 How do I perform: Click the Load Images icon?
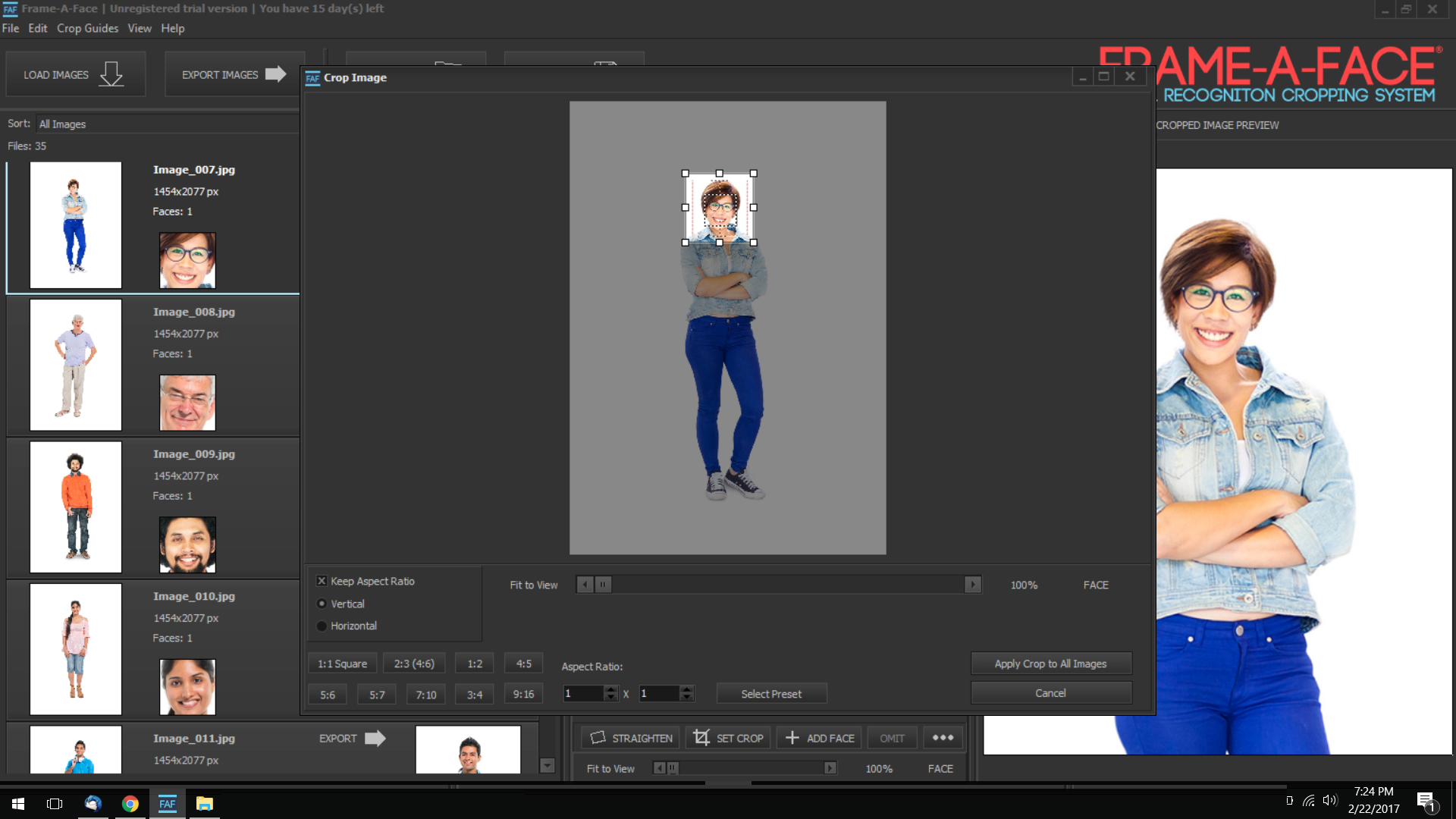tap(111, 74)
